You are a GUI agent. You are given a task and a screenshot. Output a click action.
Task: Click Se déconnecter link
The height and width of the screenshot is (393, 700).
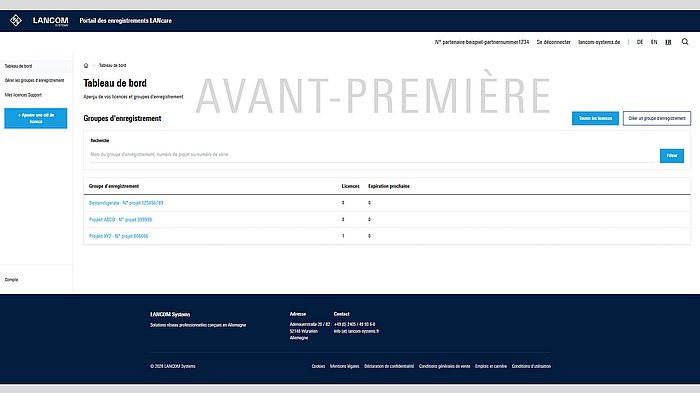[x=554, y=42]
